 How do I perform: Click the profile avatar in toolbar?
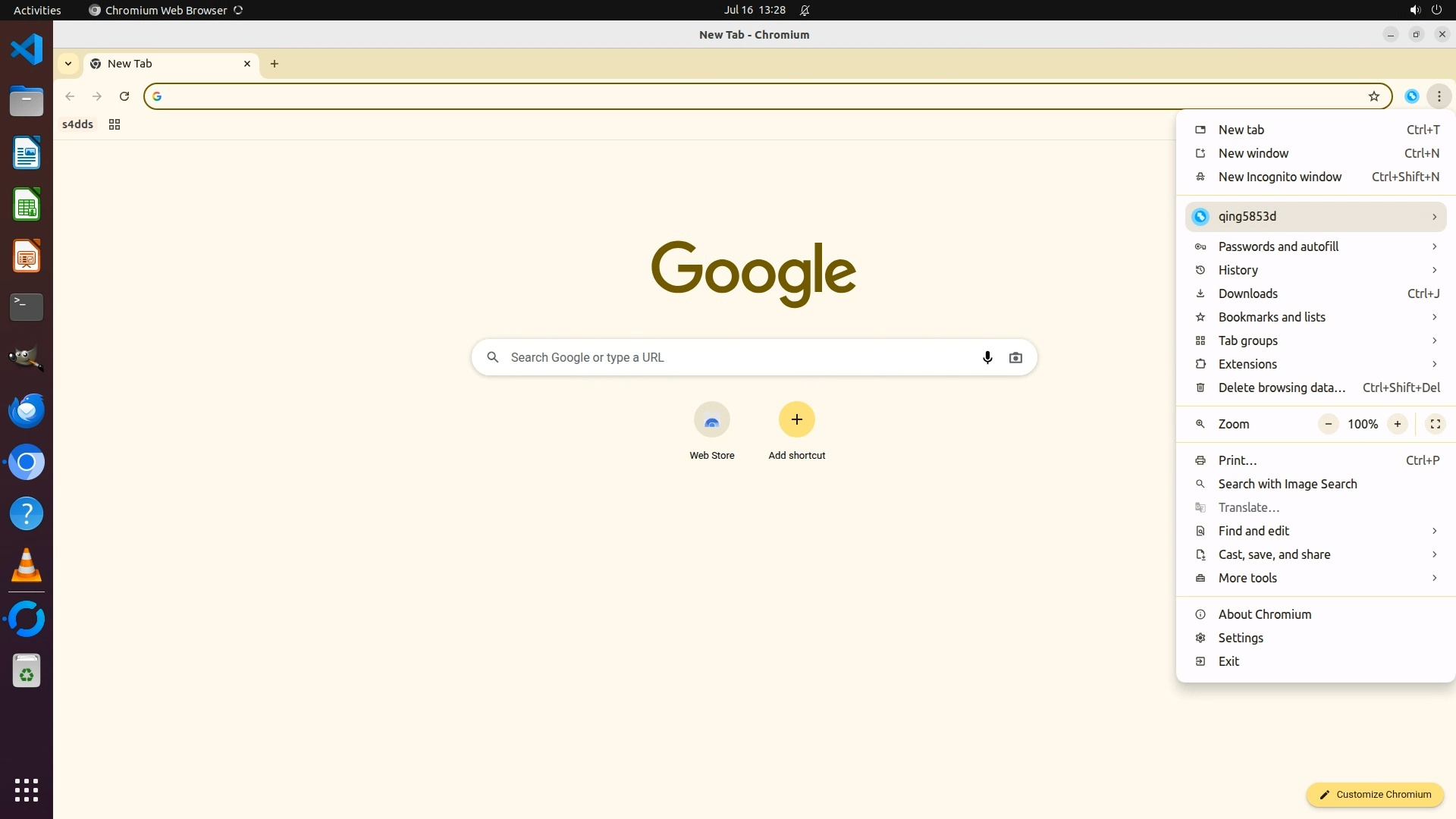[1411, 96]
